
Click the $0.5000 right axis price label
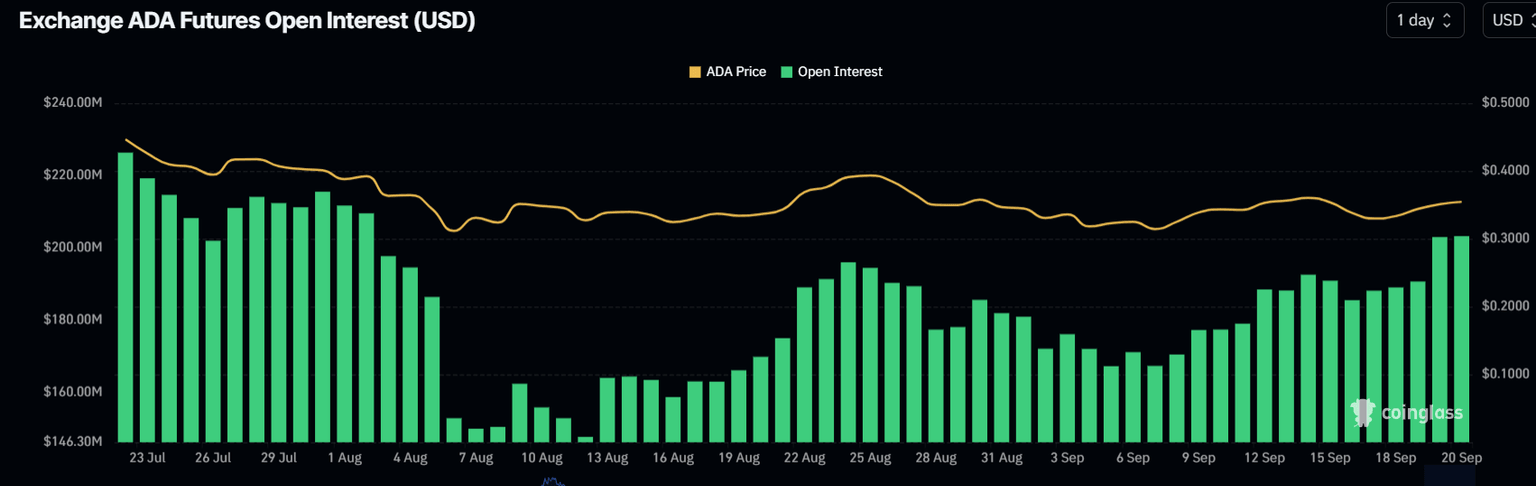[x=1505, y=103]
